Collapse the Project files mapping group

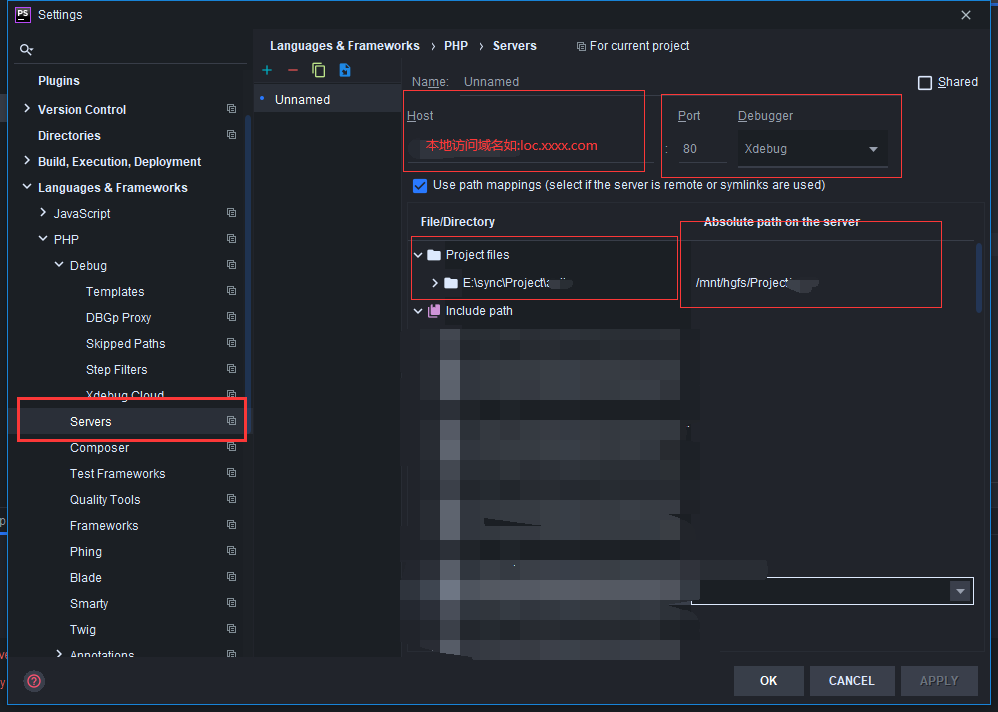point(418,255)
